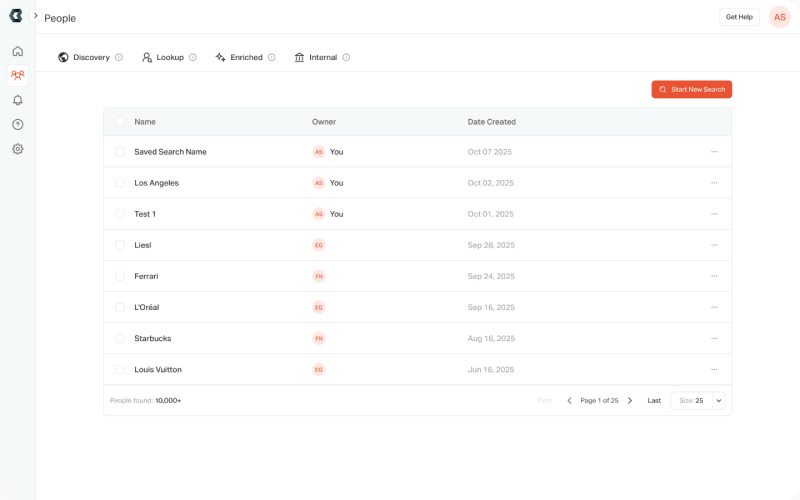Image resolution: width=800 pixels, height=500 pixels.
Task: Select the People icon in sidebar
Action: click(x=18, y=76)
